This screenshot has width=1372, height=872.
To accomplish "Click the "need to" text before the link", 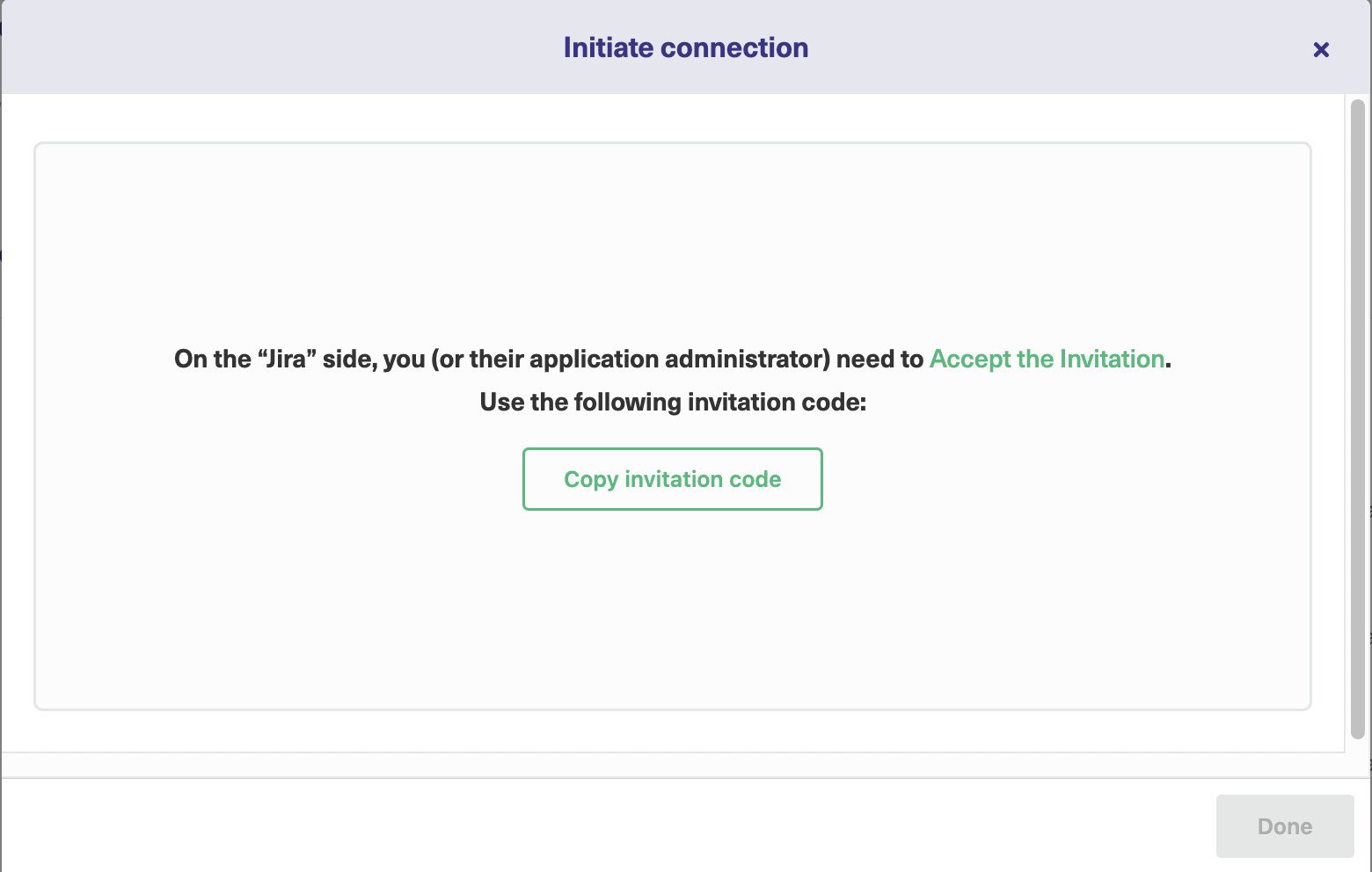I will [x=879, y=360].
